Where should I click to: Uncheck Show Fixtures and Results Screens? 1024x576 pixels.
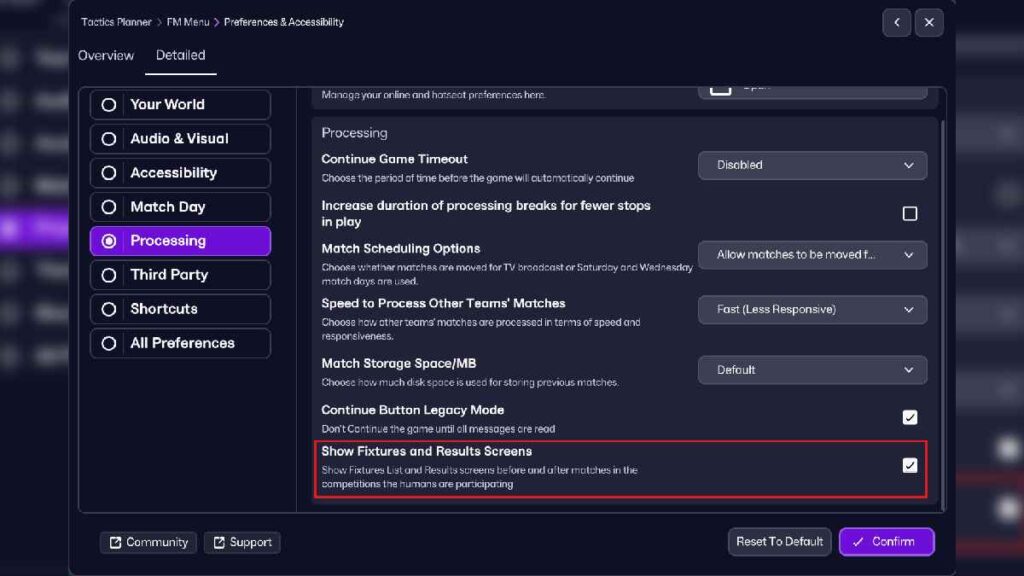[x=909, y=465]
